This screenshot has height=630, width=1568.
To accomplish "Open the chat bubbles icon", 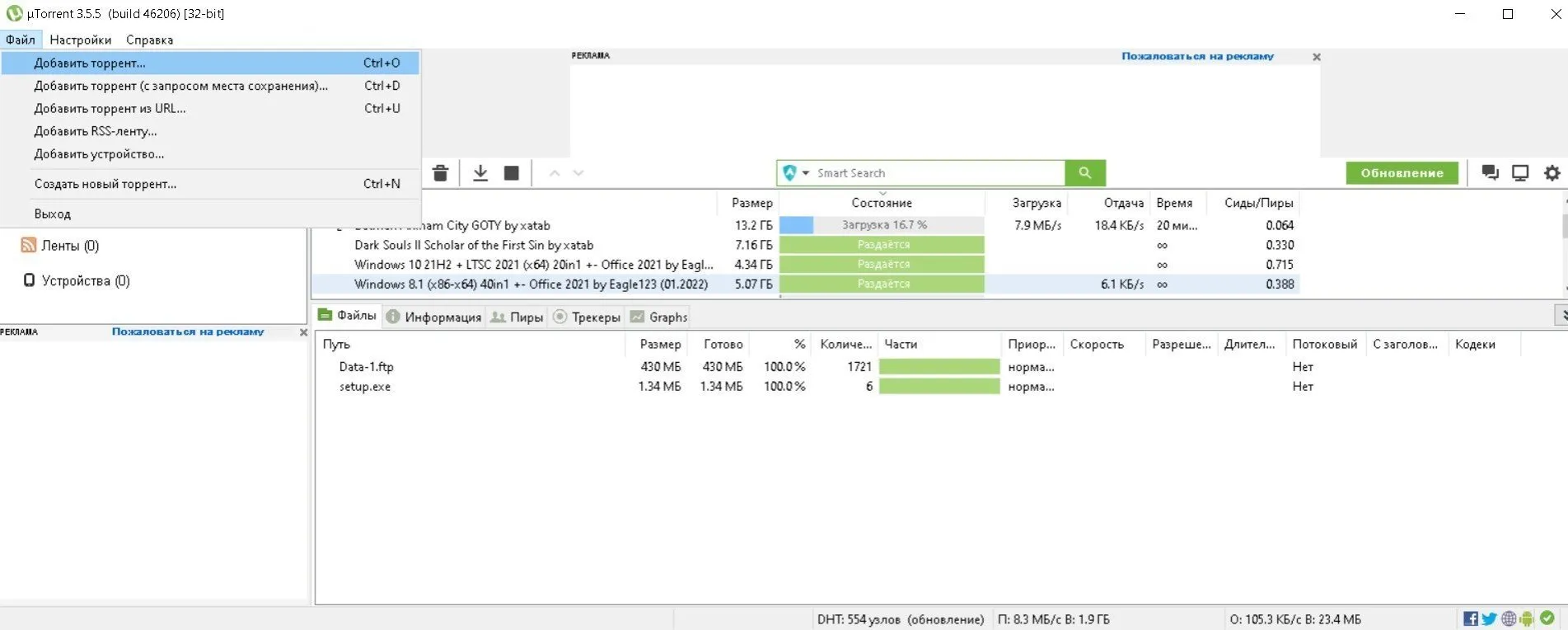I will coord(1490,172).
